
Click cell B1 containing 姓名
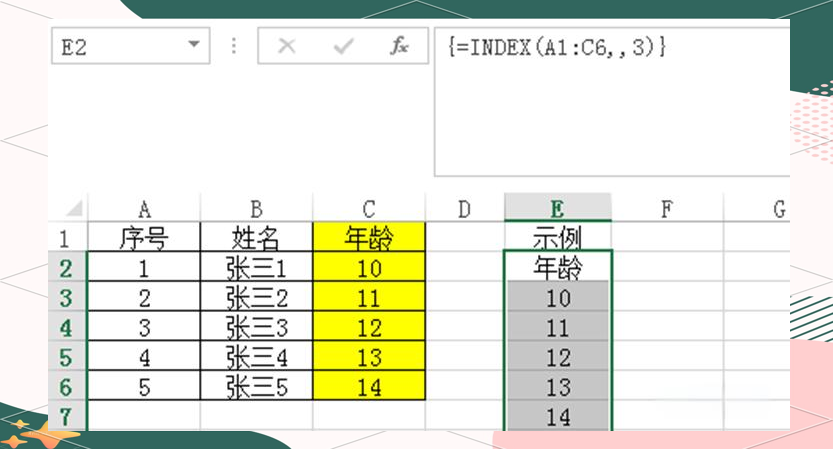point(257,237)
